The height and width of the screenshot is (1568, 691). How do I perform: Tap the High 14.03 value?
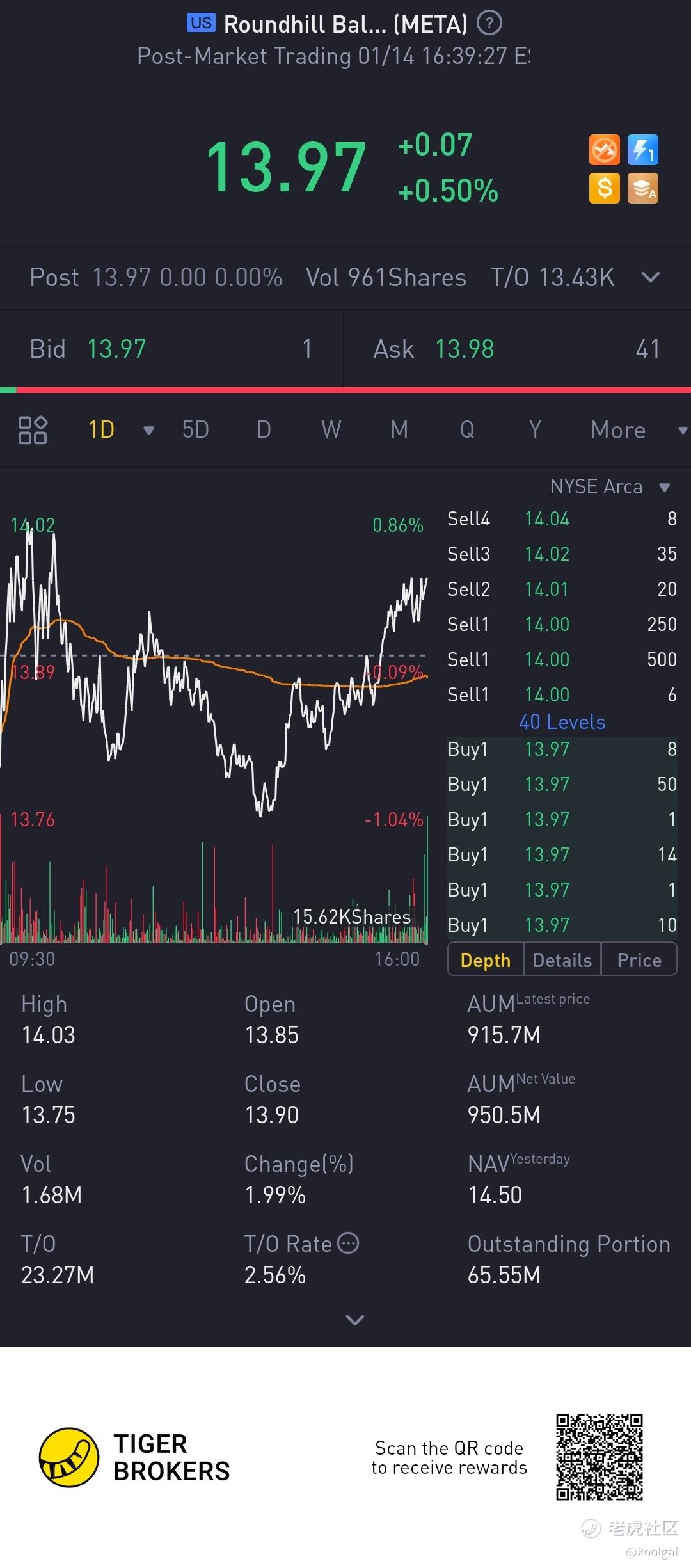tap(49, 1035)
